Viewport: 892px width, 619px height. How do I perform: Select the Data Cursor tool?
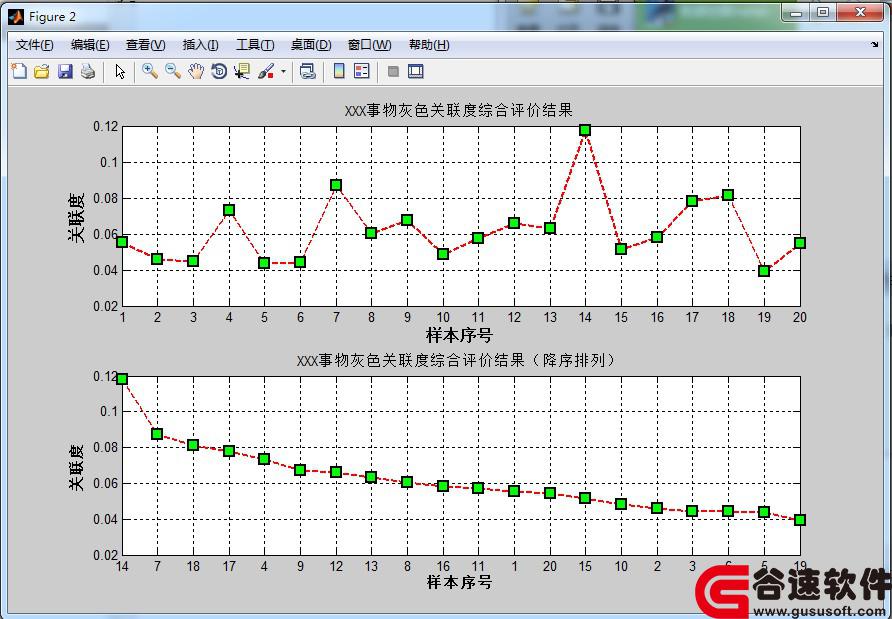pos(242,71)
